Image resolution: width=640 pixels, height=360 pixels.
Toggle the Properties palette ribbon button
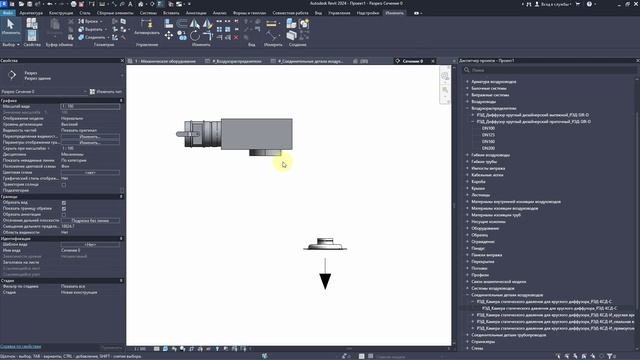(32, 36)
